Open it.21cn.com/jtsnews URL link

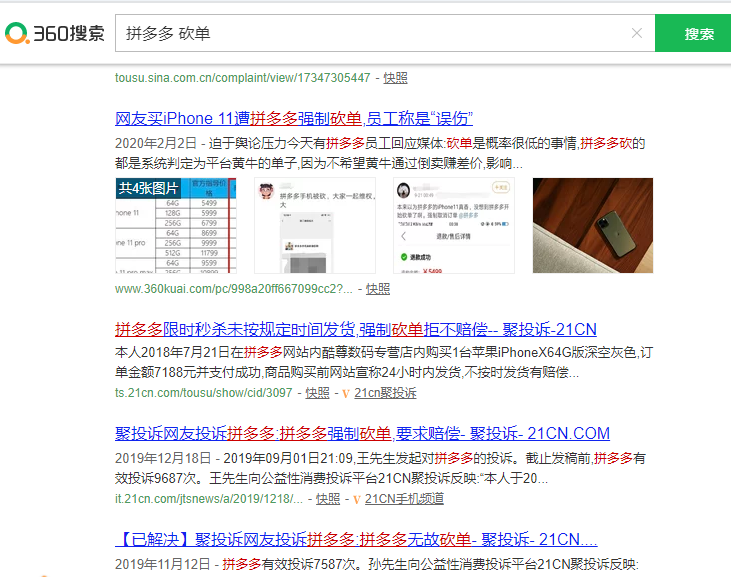point(209,499)
